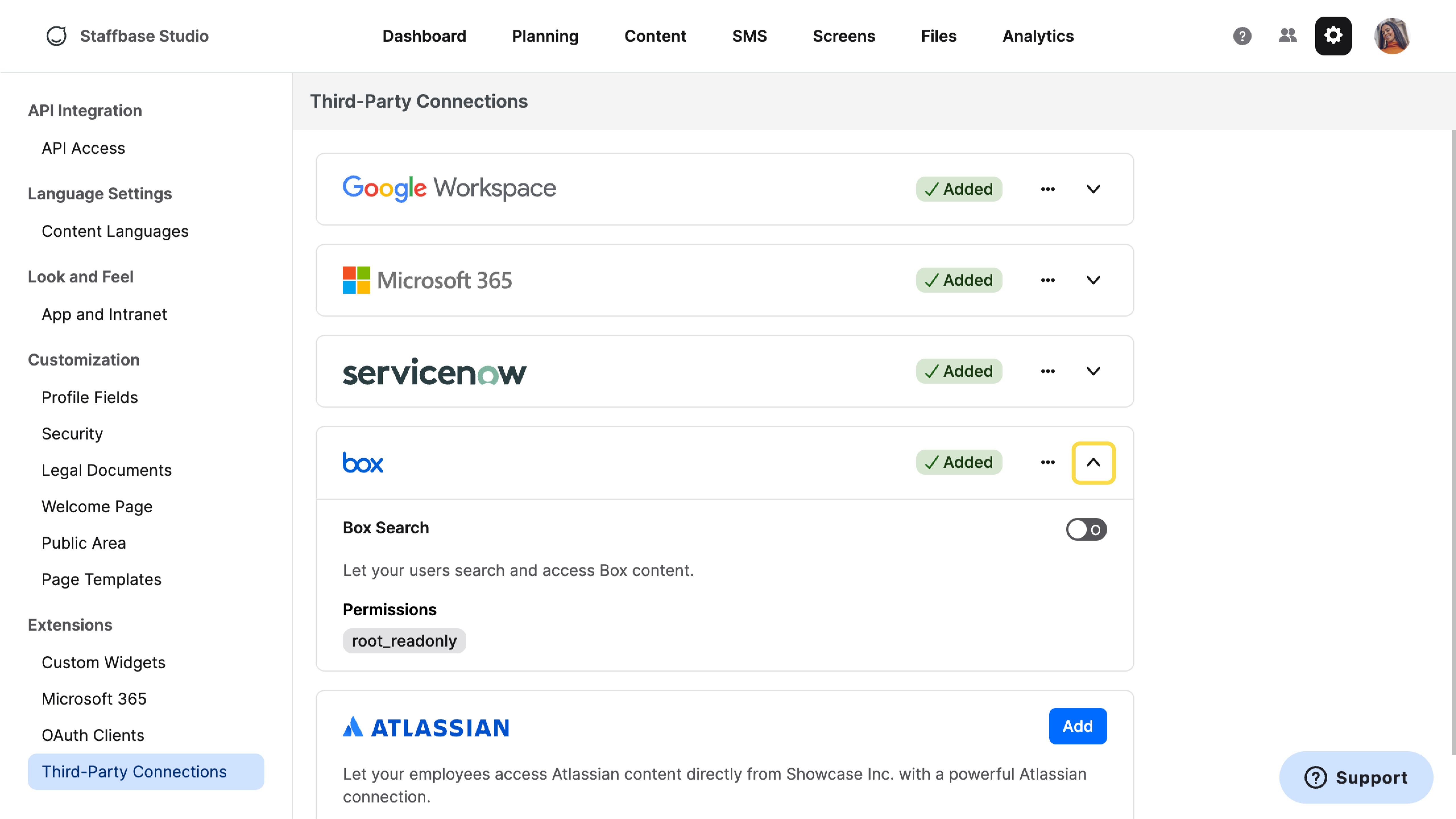Screen dimensions: 1456x819
Task: Click the Third-Party Connections page heading
Action: point(419,101)
